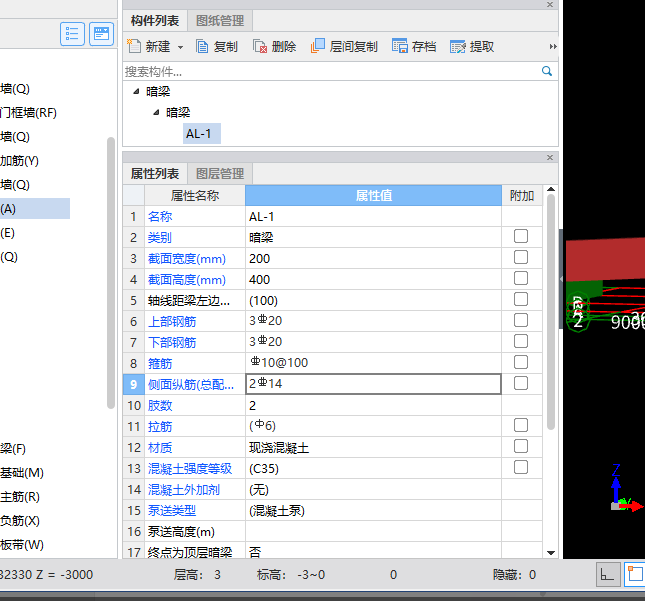Click the 附加 column header
Viewport: 645px width, 601px height.
[522, 195]
